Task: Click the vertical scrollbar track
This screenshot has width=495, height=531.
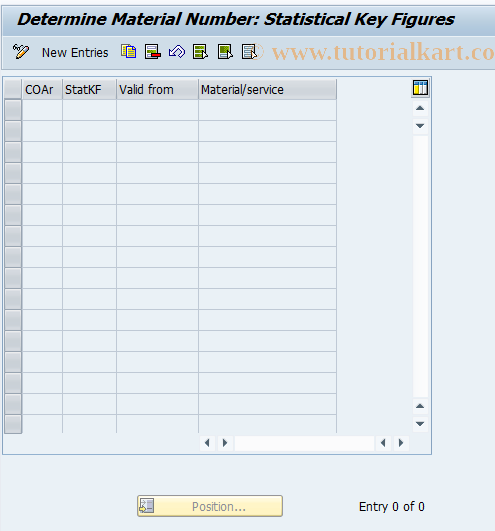Action: point(420,266)
